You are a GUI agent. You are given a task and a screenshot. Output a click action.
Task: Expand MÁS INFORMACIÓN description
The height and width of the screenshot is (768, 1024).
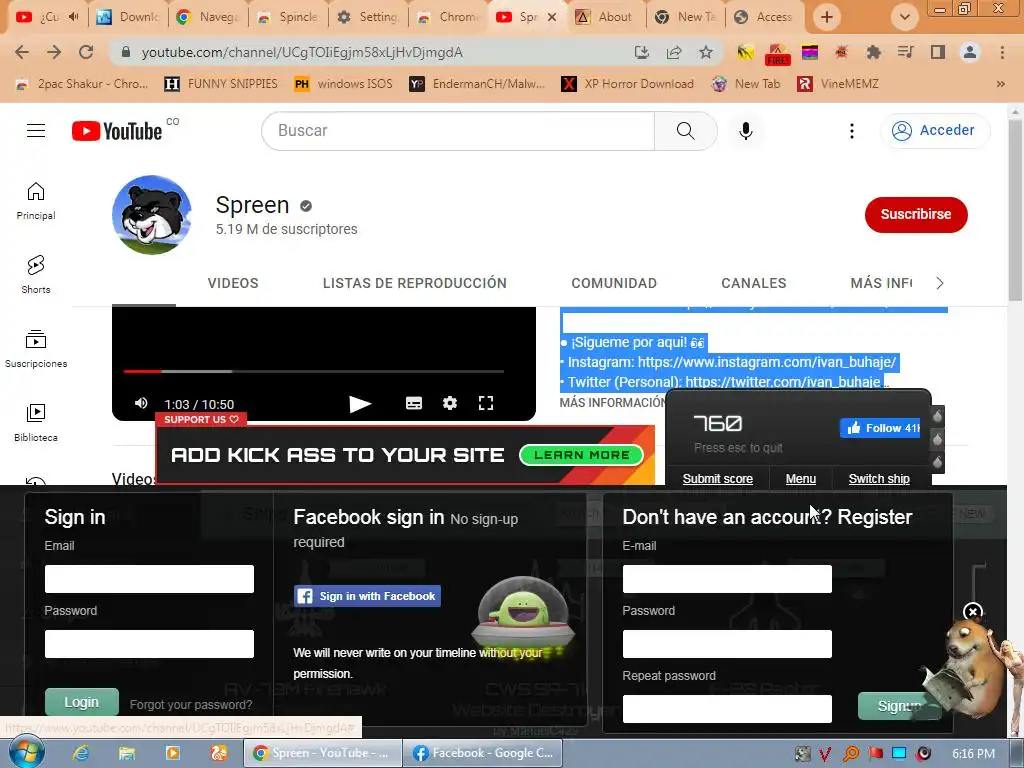[612, 402]
